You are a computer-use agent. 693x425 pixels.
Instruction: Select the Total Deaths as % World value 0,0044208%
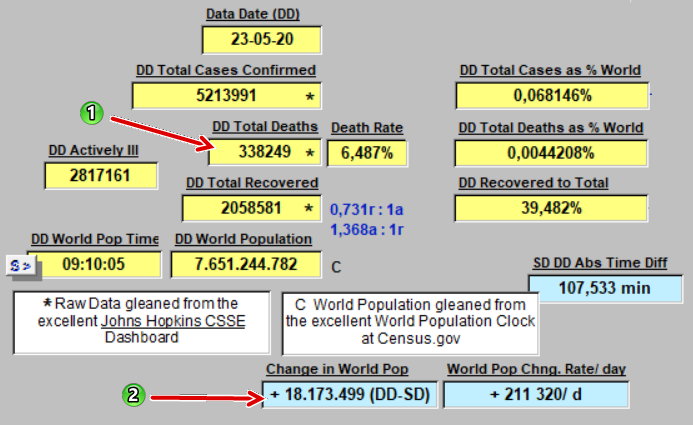pos(551,153)
